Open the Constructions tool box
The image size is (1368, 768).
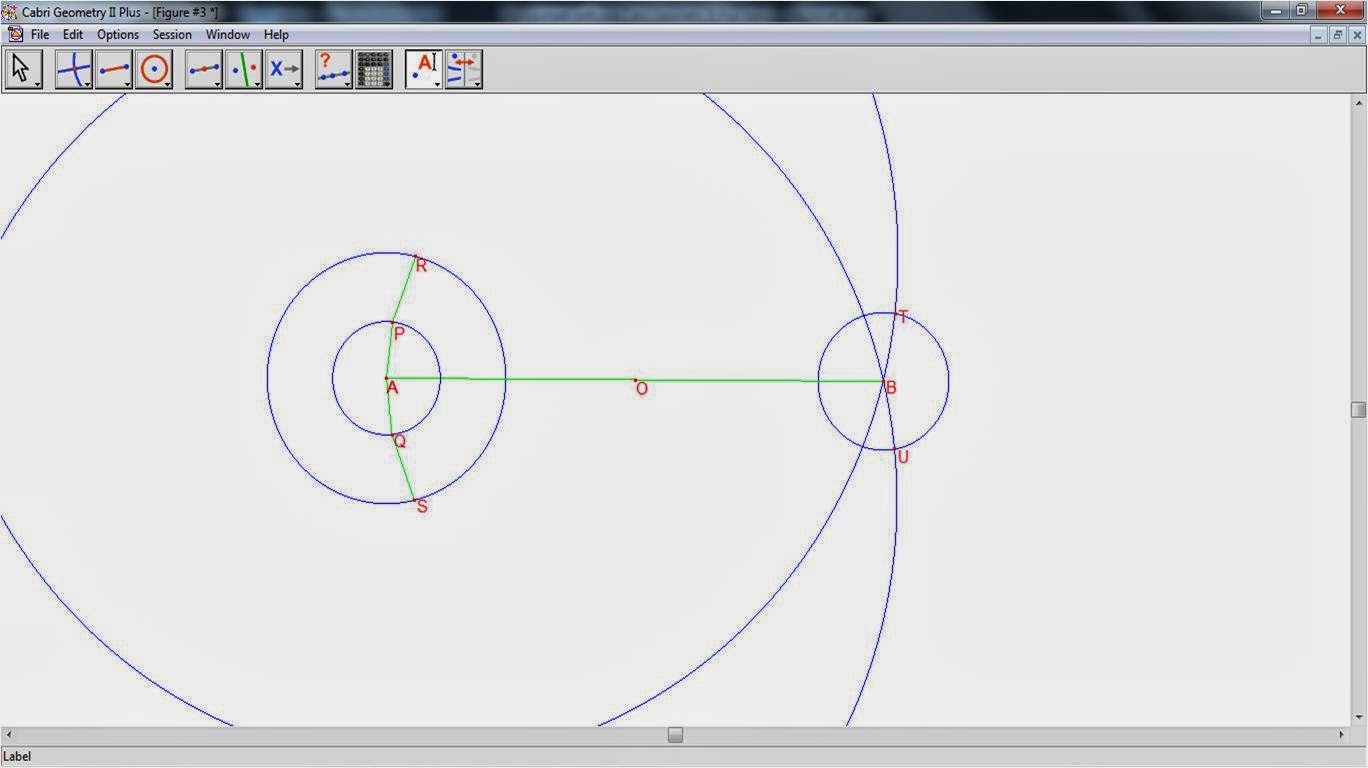coord(204,69)
